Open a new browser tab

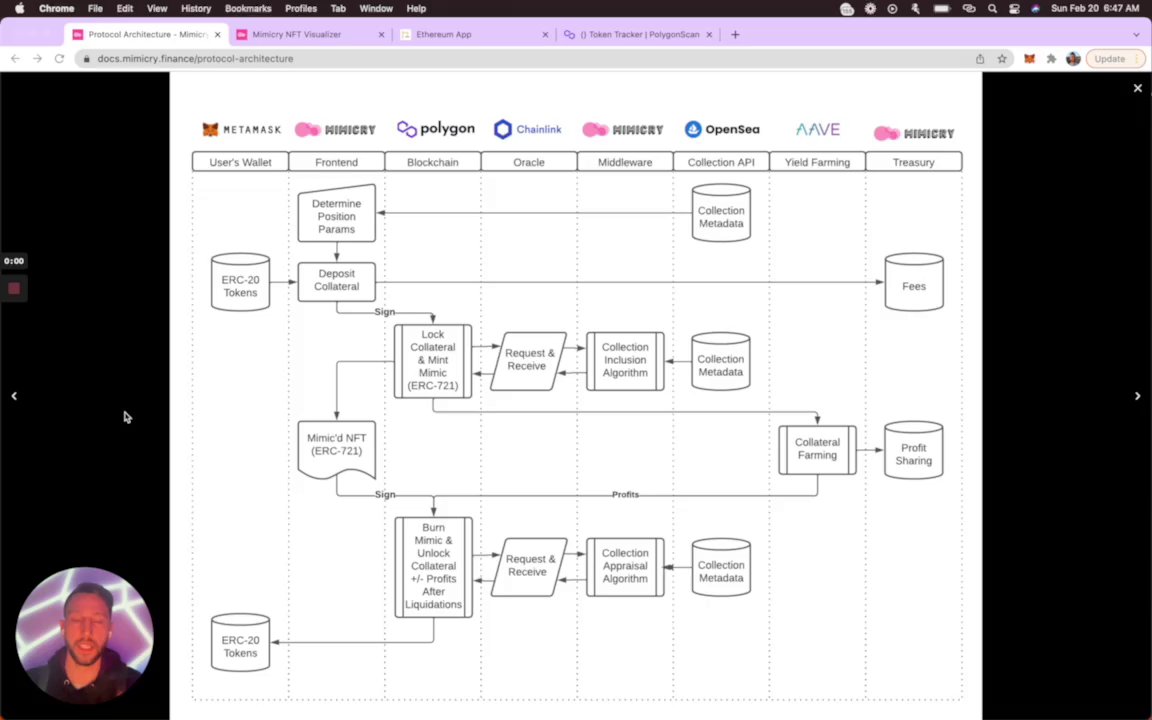(x=735, y=35)
